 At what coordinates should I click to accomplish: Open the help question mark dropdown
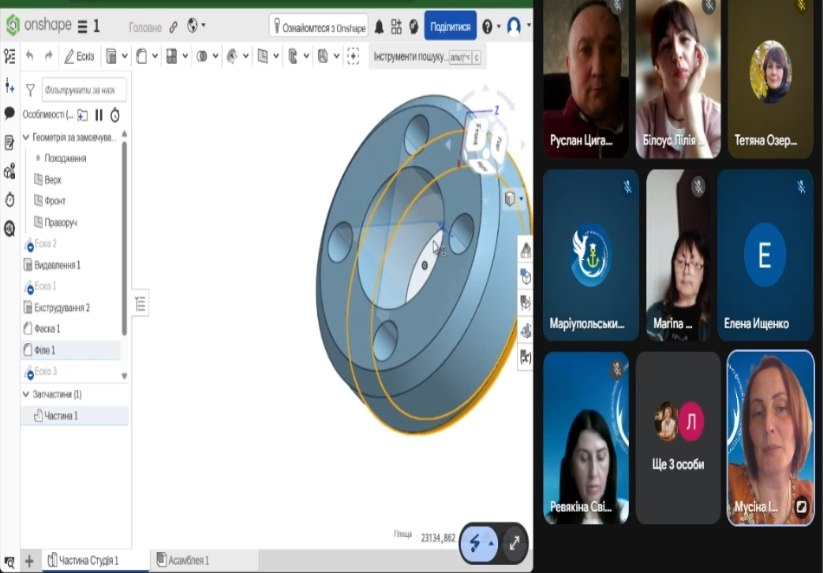(489, 26)
